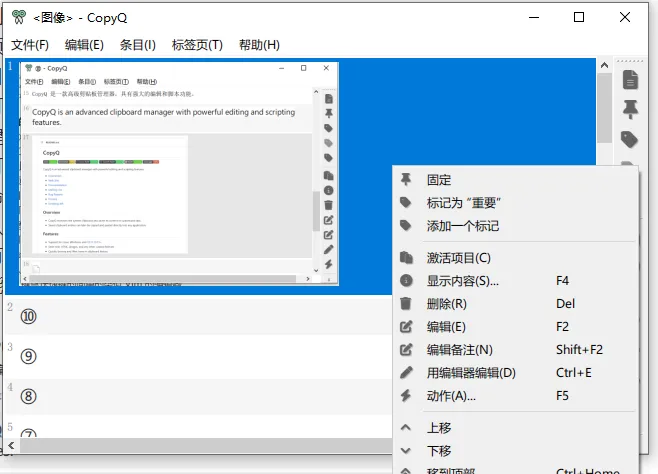Click the tag icon in side toolbar

point(629,139)
